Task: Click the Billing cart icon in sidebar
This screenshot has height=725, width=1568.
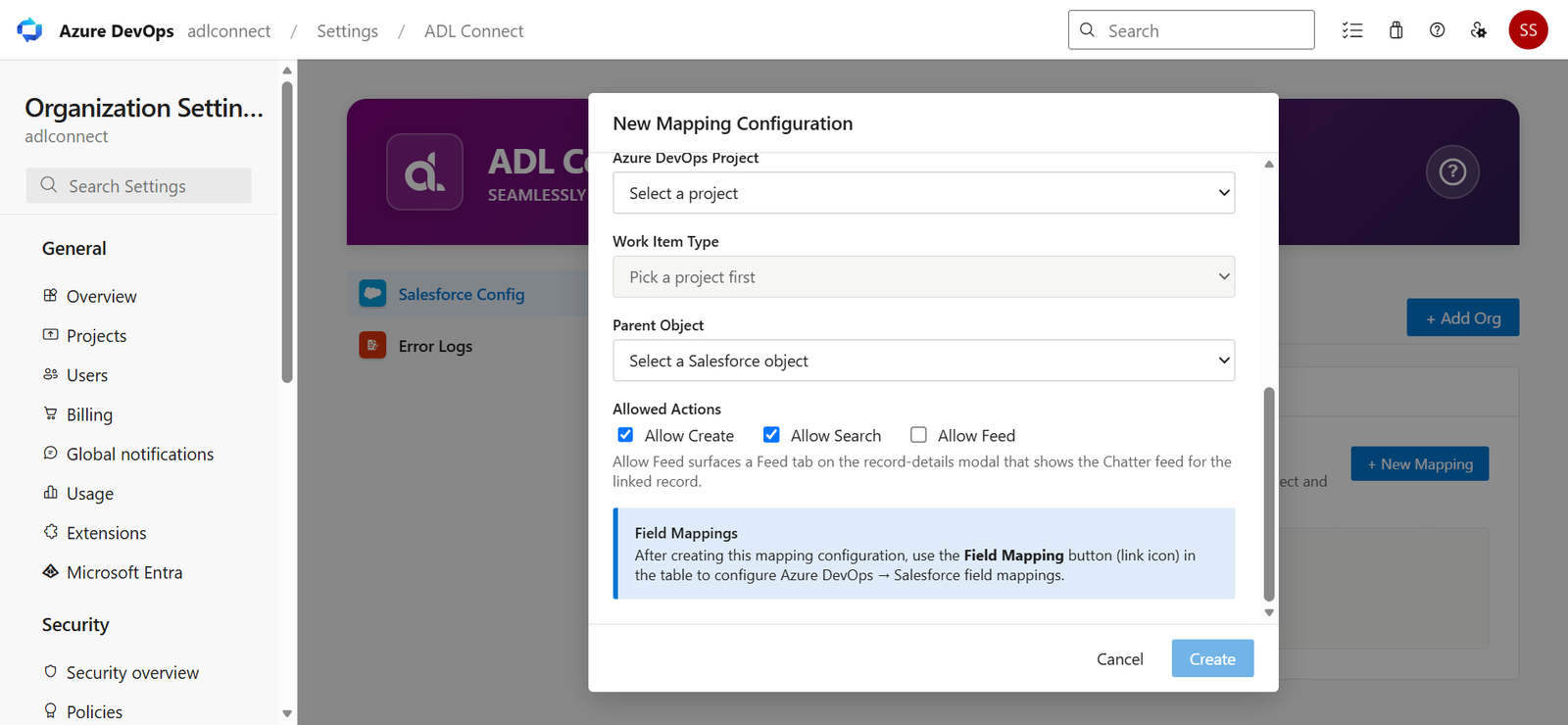Action: pos(51,413)
